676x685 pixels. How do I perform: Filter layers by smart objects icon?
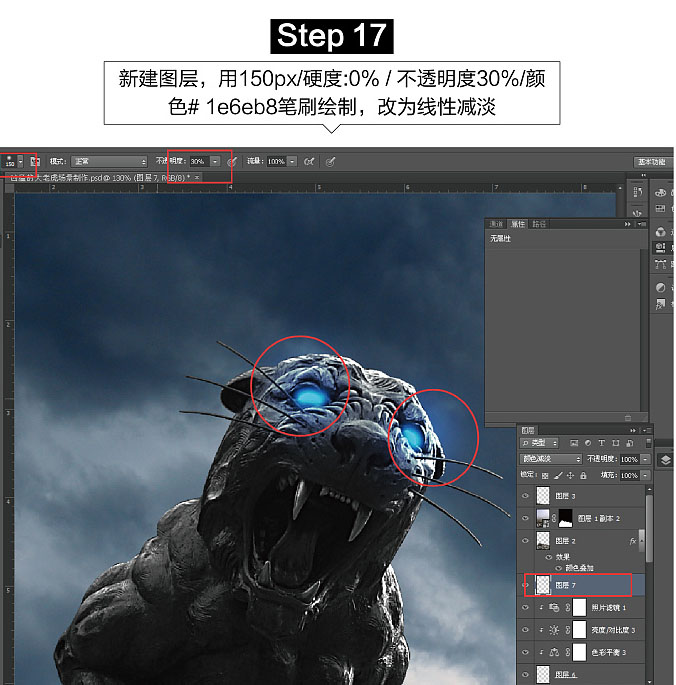[630, 443]
